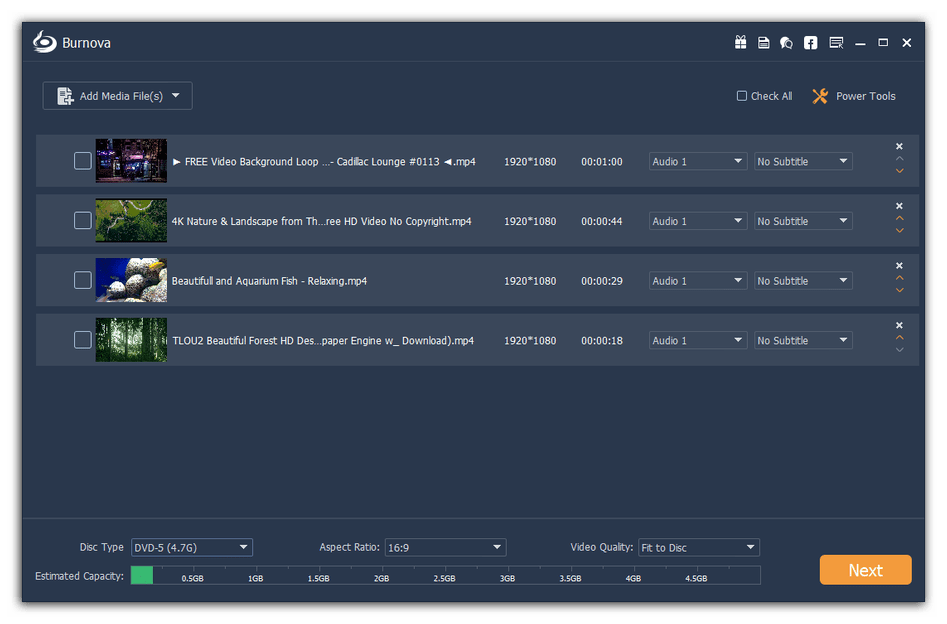
Task: Open Video Quality Fit to Disc dropdown
Action: coord(699,547)
